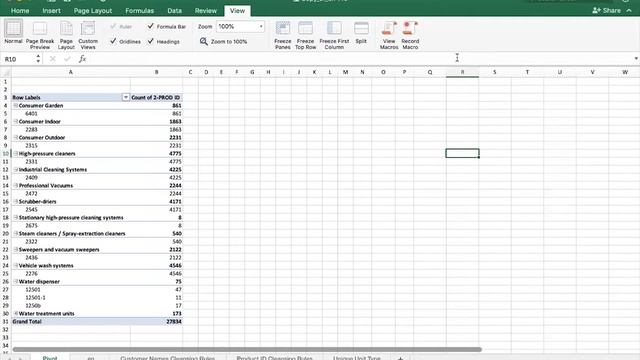Screen dimensions: 640x360
Task: Open the Formulas ribbon tab
Action: point(140,11)
